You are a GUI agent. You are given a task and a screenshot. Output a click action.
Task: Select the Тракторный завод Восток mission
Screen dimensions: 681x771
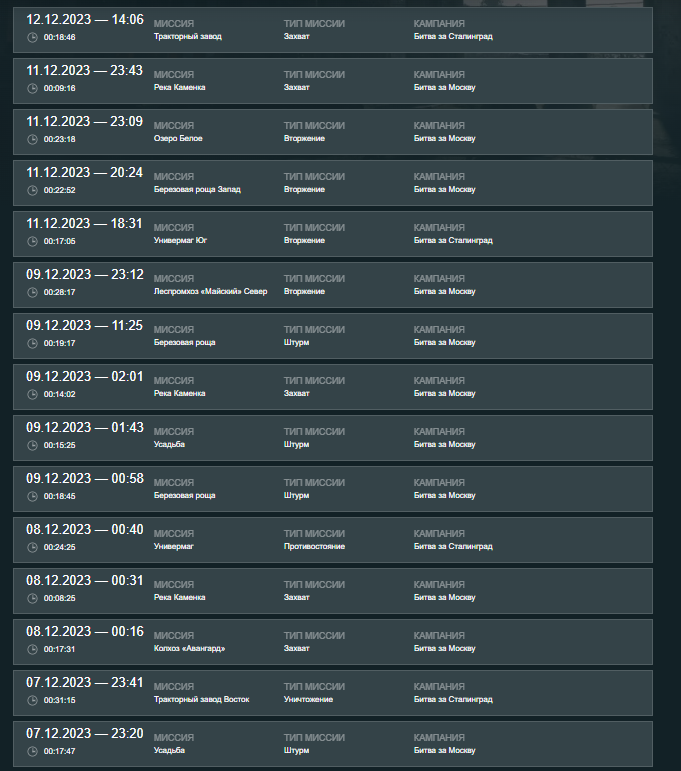click(202, 699)
